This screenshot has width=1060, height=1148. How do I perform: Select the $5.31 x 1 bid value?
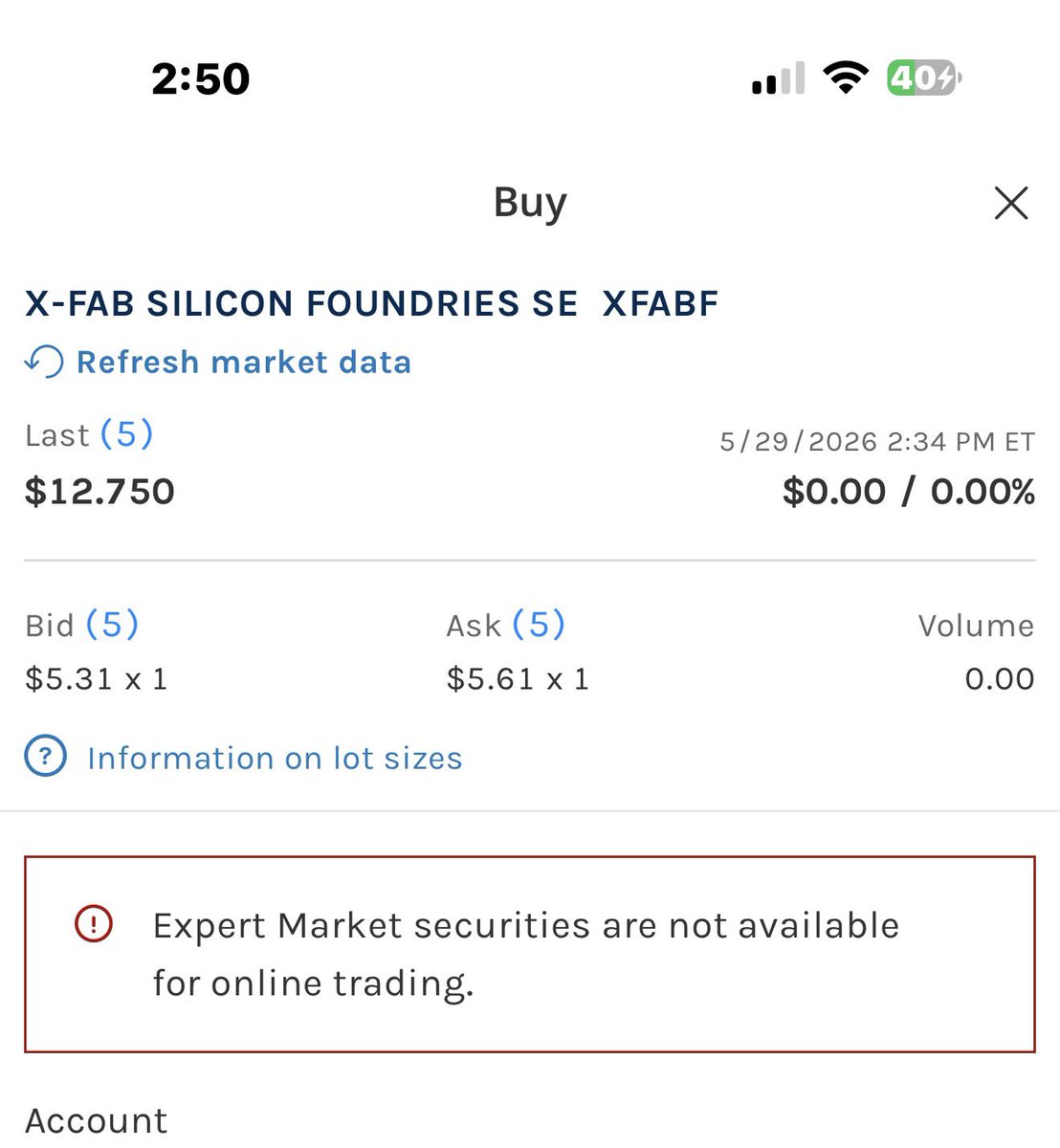pos(97,679)
